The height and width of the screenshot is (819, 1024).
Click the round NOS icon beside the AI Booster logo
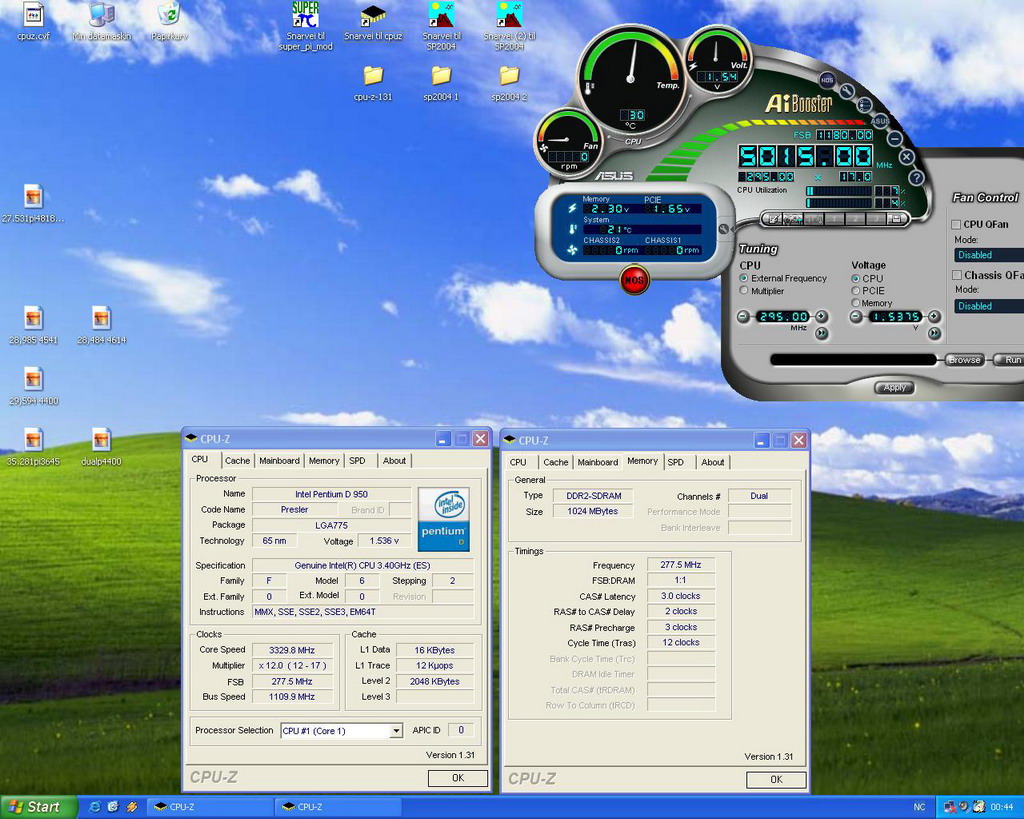tap(827, 80)
